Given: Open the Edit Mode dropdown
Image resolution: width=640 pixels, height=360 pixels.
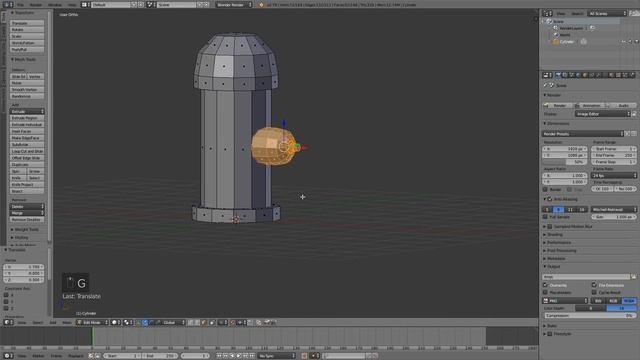Looking at the screenshot, I should [x=93, y=322].
